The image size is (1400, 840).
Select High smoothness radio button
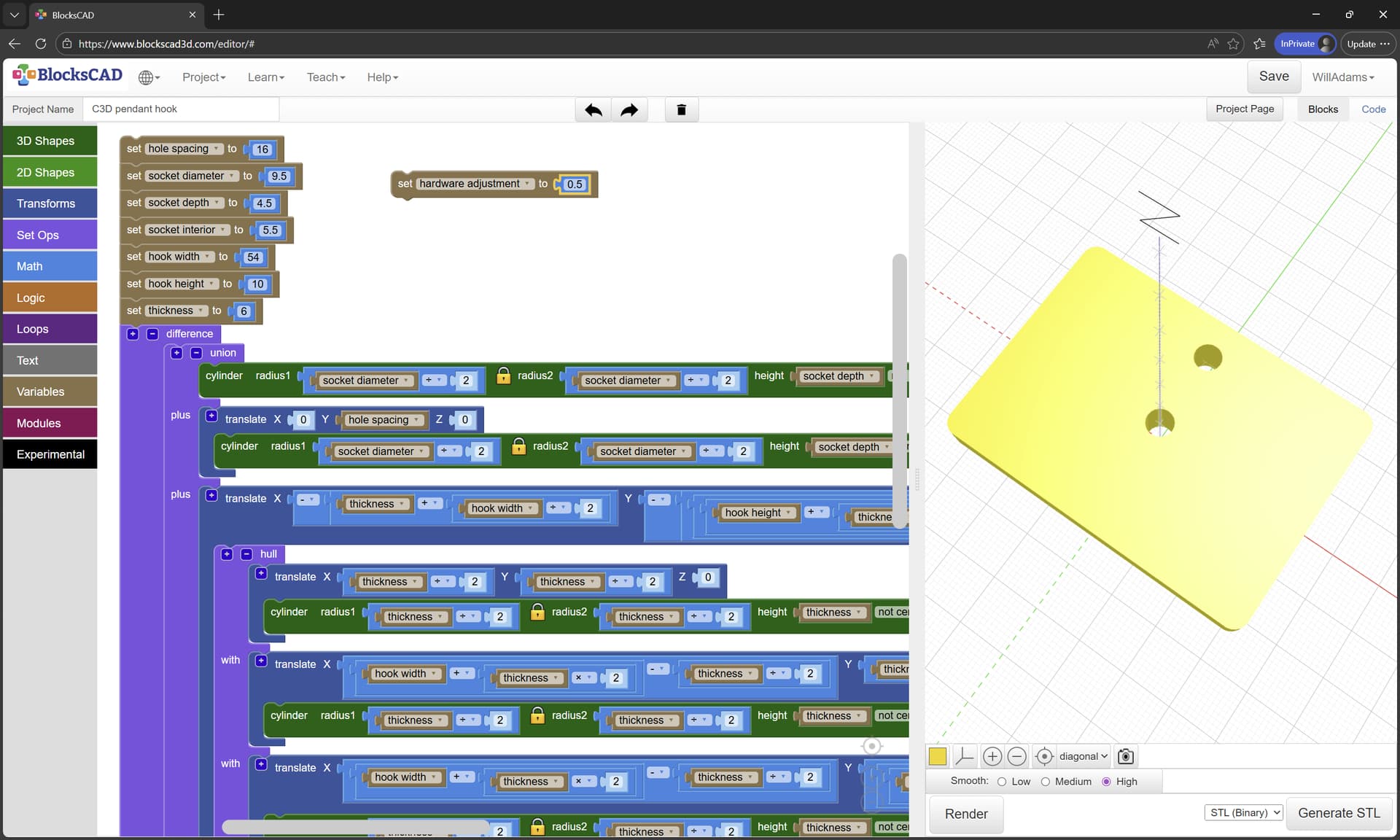1106,782
